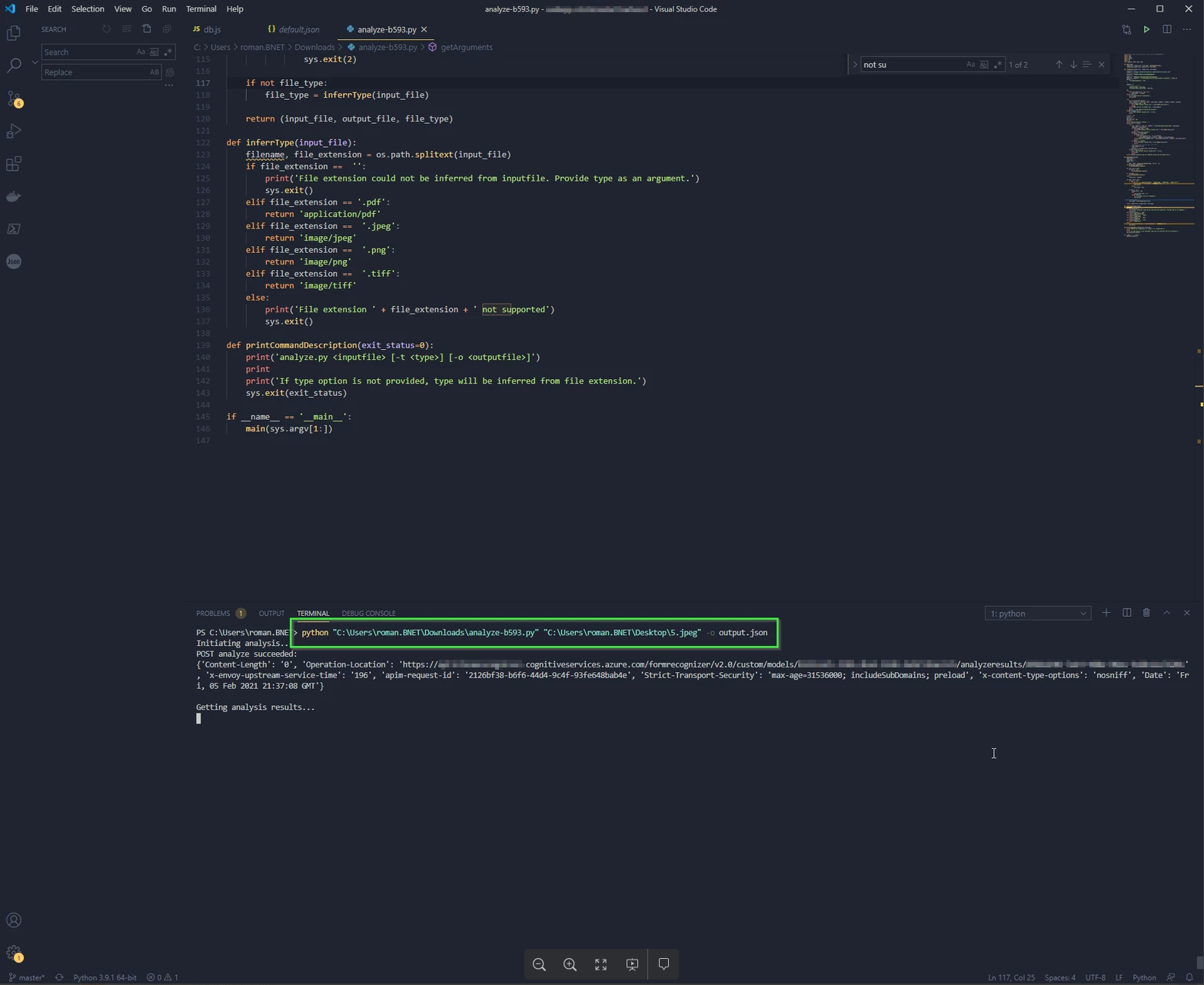Open the Extensions view
Viewport: 1204px width, 985px height.
pos(14,164)
